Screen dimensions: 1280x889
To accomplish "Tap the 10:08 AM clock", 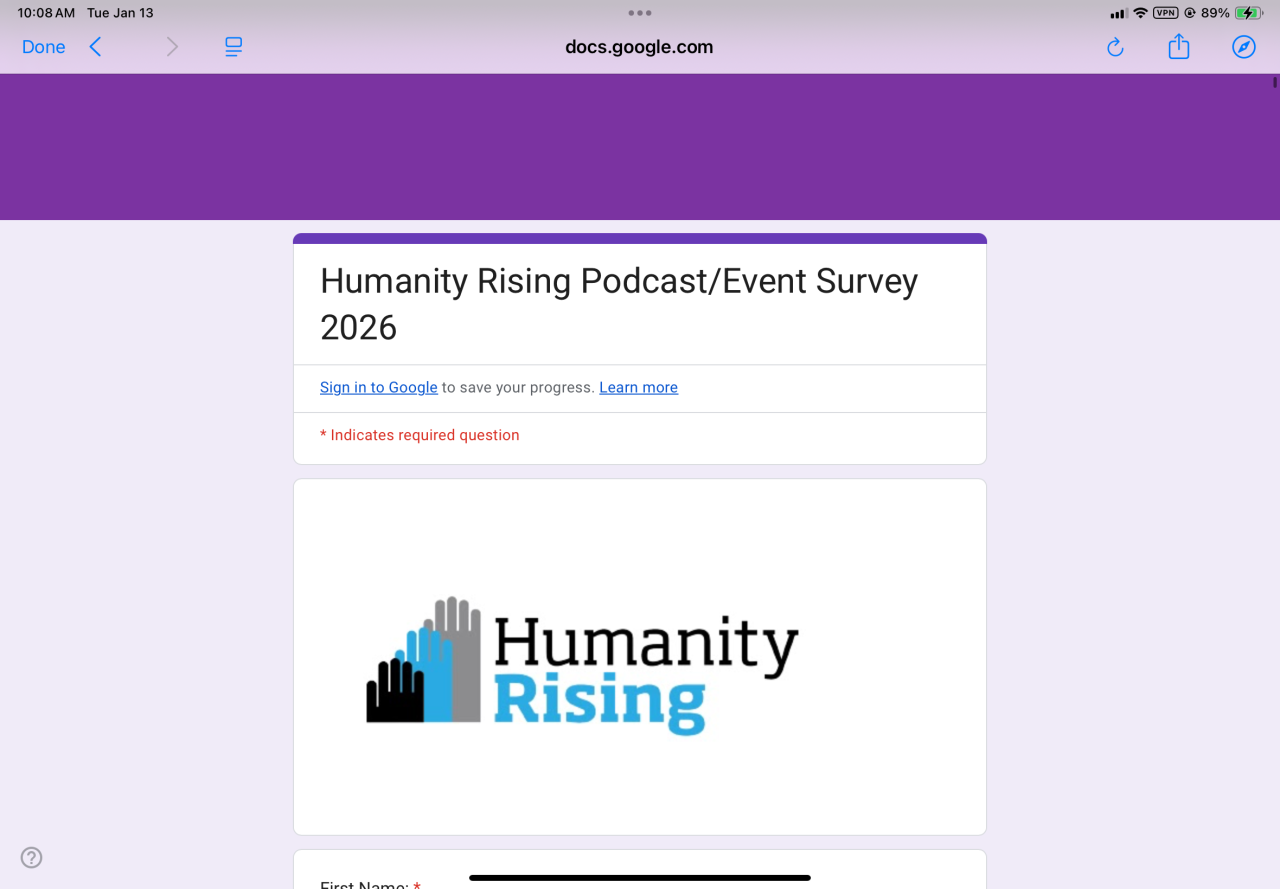I will point(46,13).
